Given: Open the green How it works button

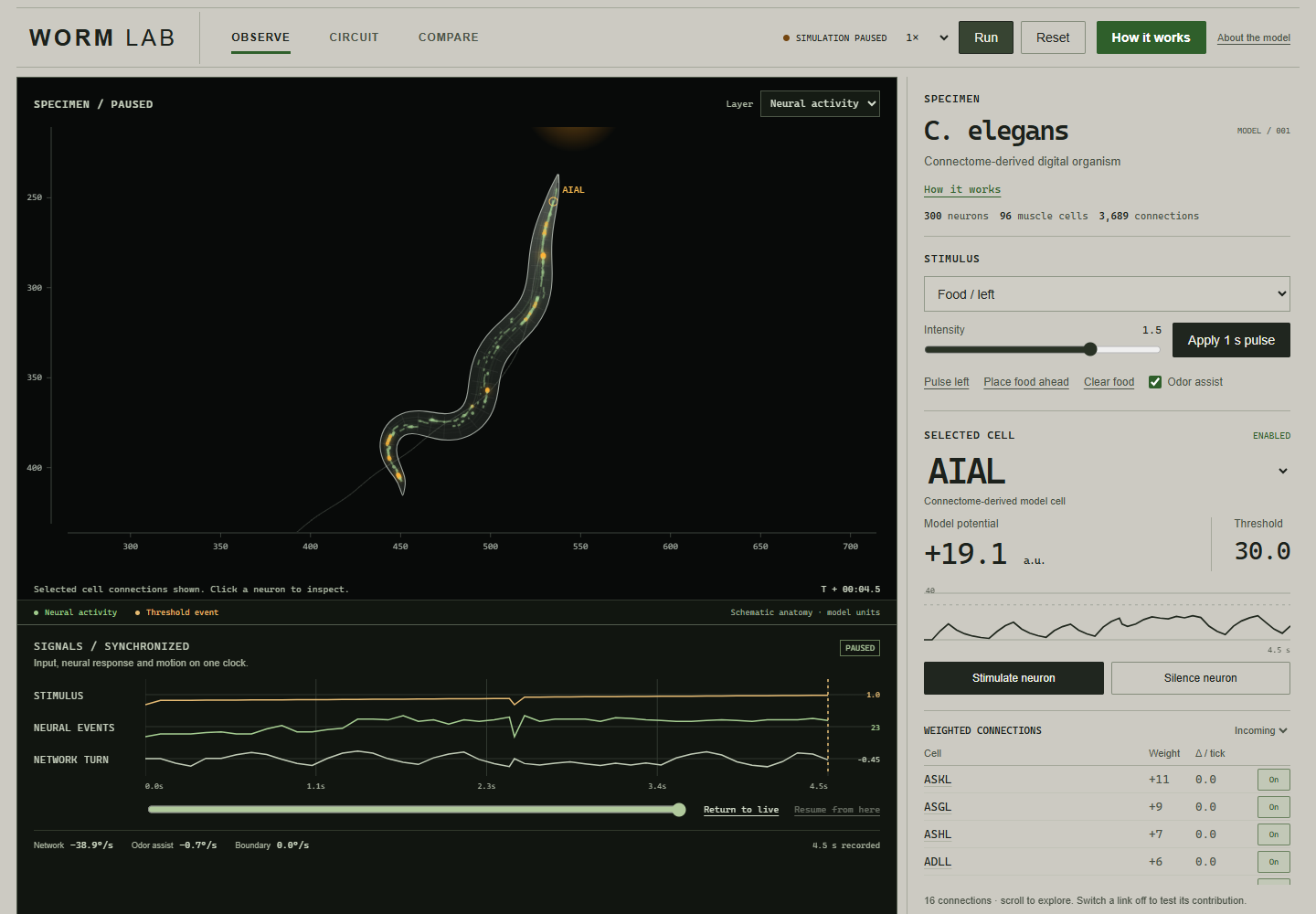Looking at the screenshot, I should [x=1151, y=37].
